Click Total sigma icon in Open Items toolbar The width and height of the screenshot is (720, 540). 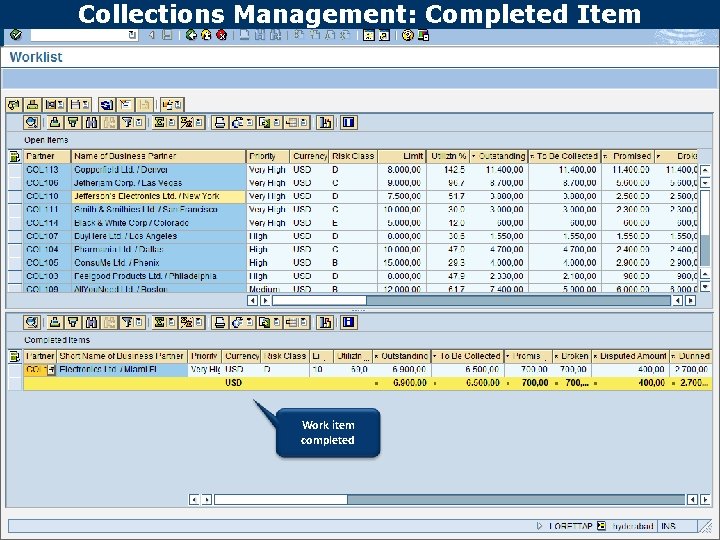[x=159, y=123]
